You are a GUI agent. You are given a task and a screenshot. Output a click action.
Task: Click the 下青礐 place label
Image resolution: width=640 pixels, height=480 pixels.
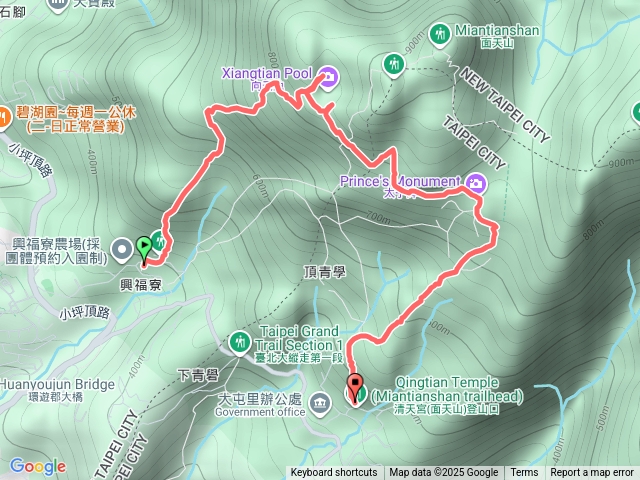(198, 375)
